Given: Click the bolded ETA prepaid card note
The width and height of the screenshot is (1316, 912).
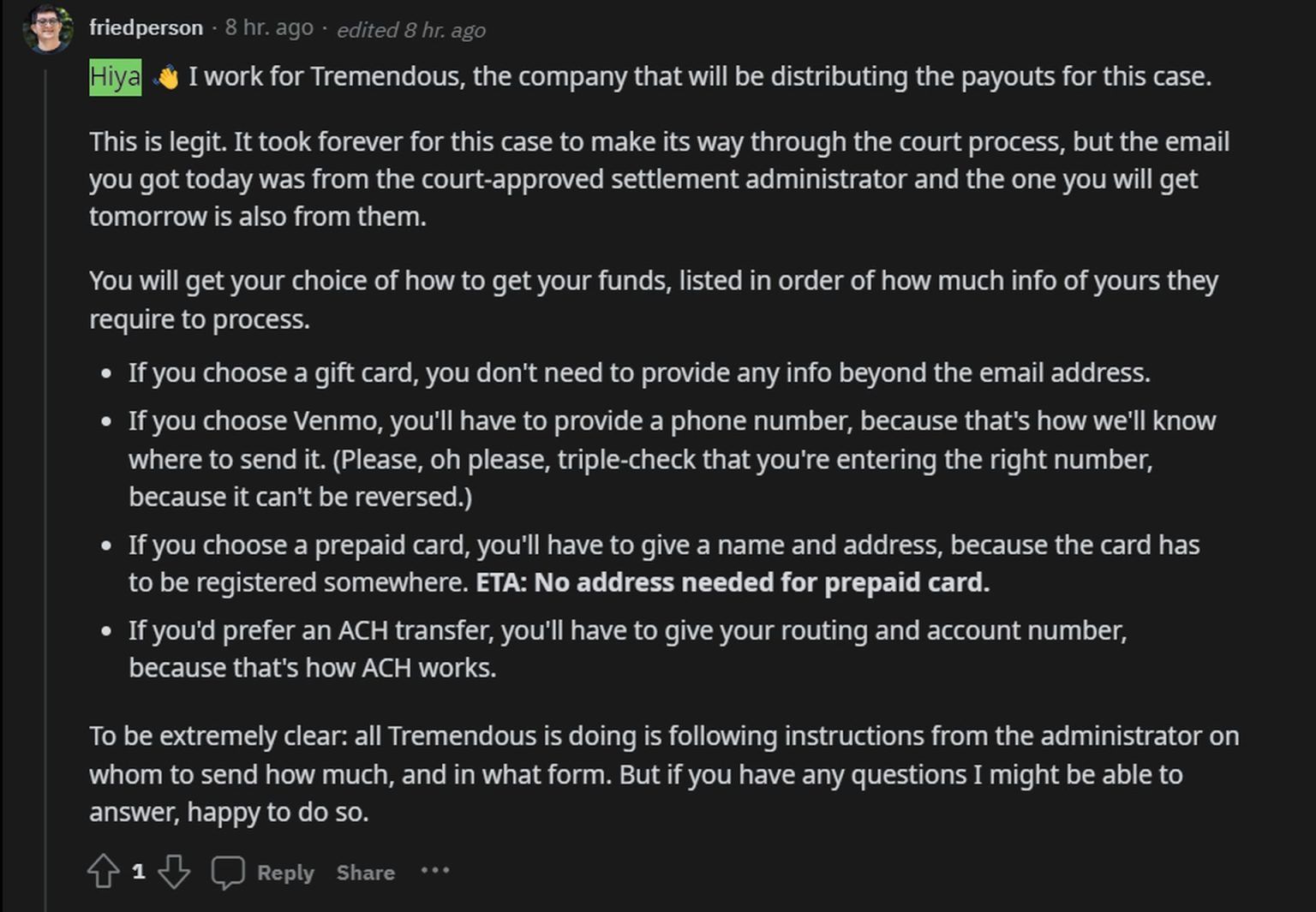Looking at the screenshot, I should (733, 582).
